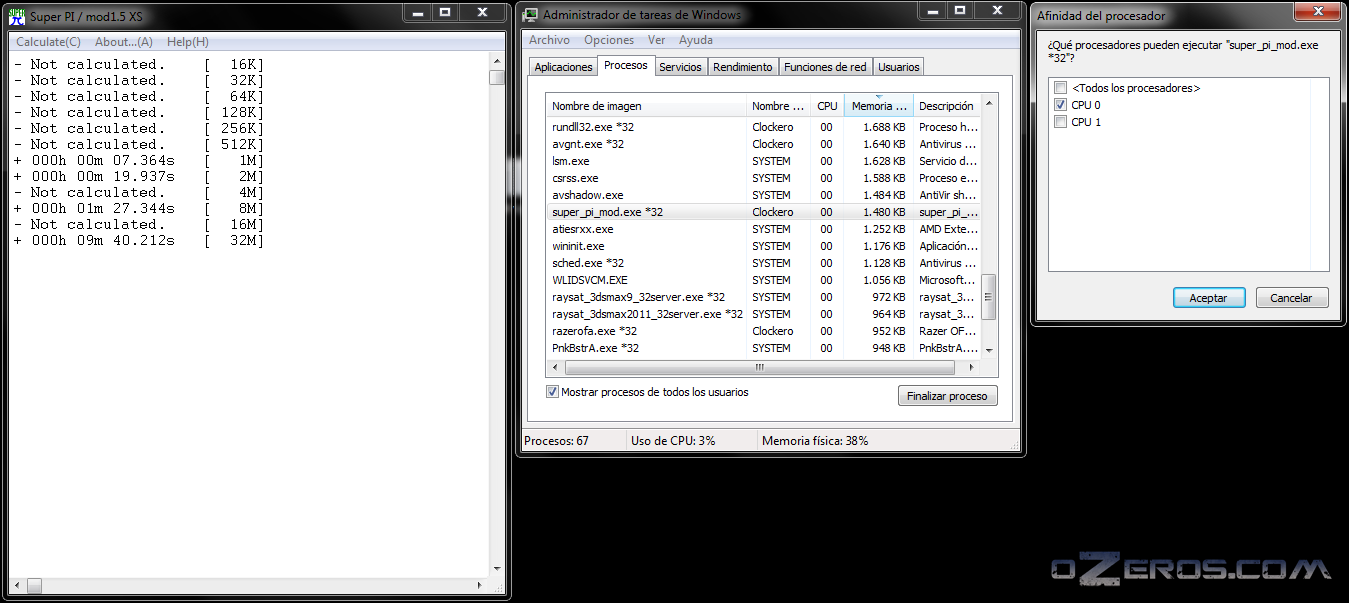Screen dimensions: 1349x603
Task: Click the Task Manager title bar icon
Action: point(530,15)
